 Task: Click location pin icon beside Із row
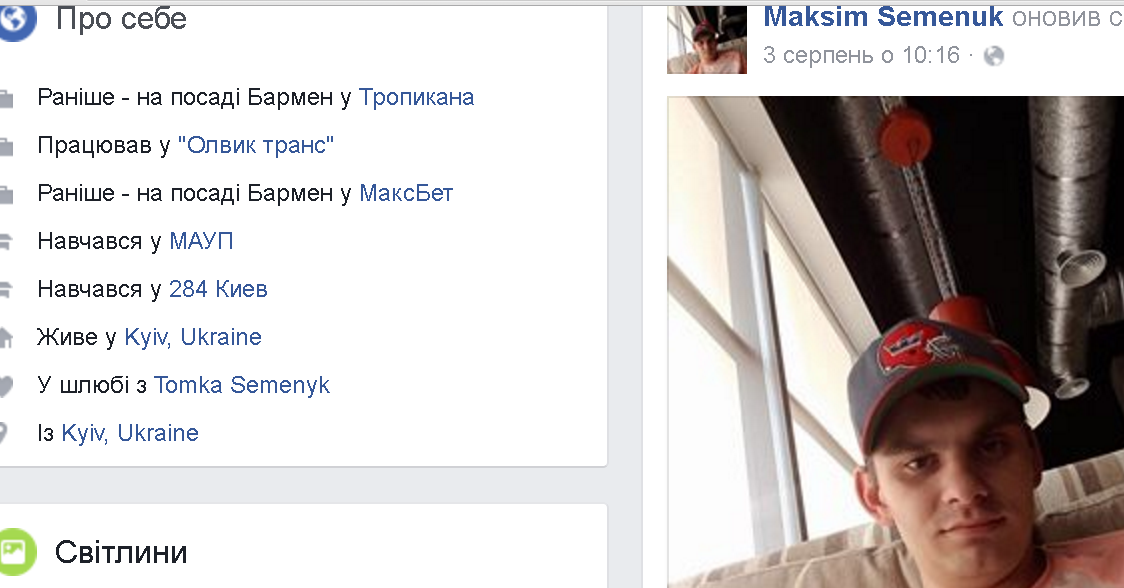click(4, 434)
